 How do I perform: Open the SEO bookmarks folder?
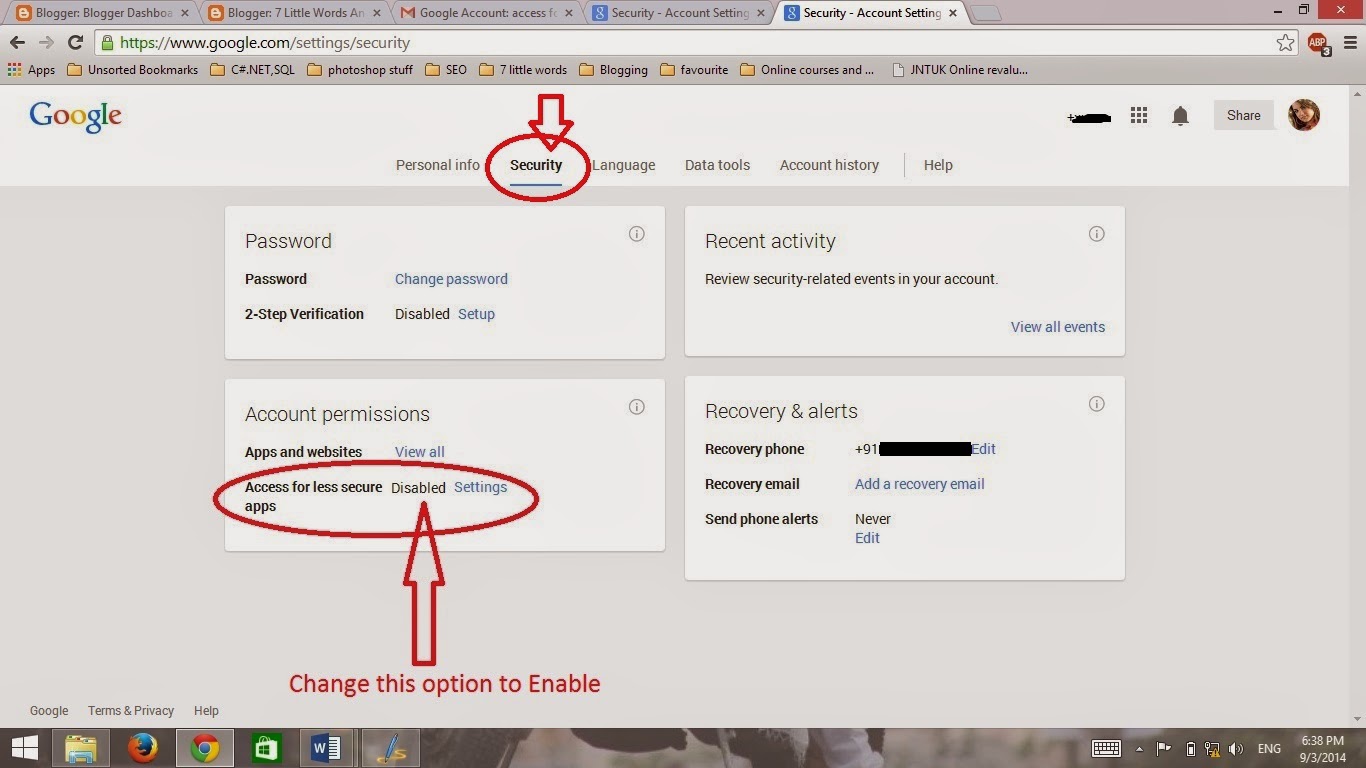(446, 70)
